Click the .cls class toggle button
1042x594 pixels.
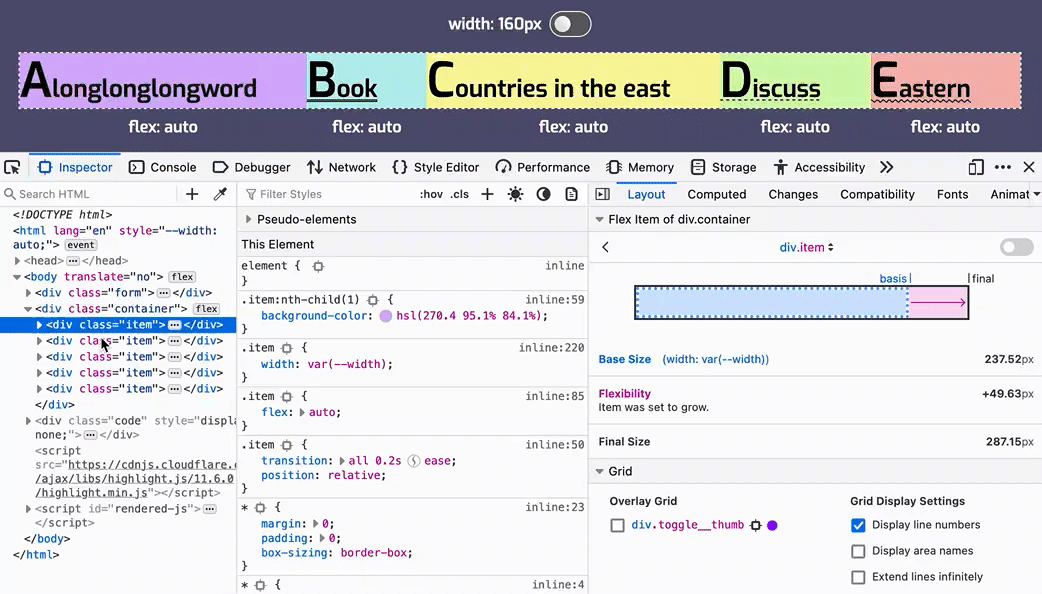coord(459,194)
